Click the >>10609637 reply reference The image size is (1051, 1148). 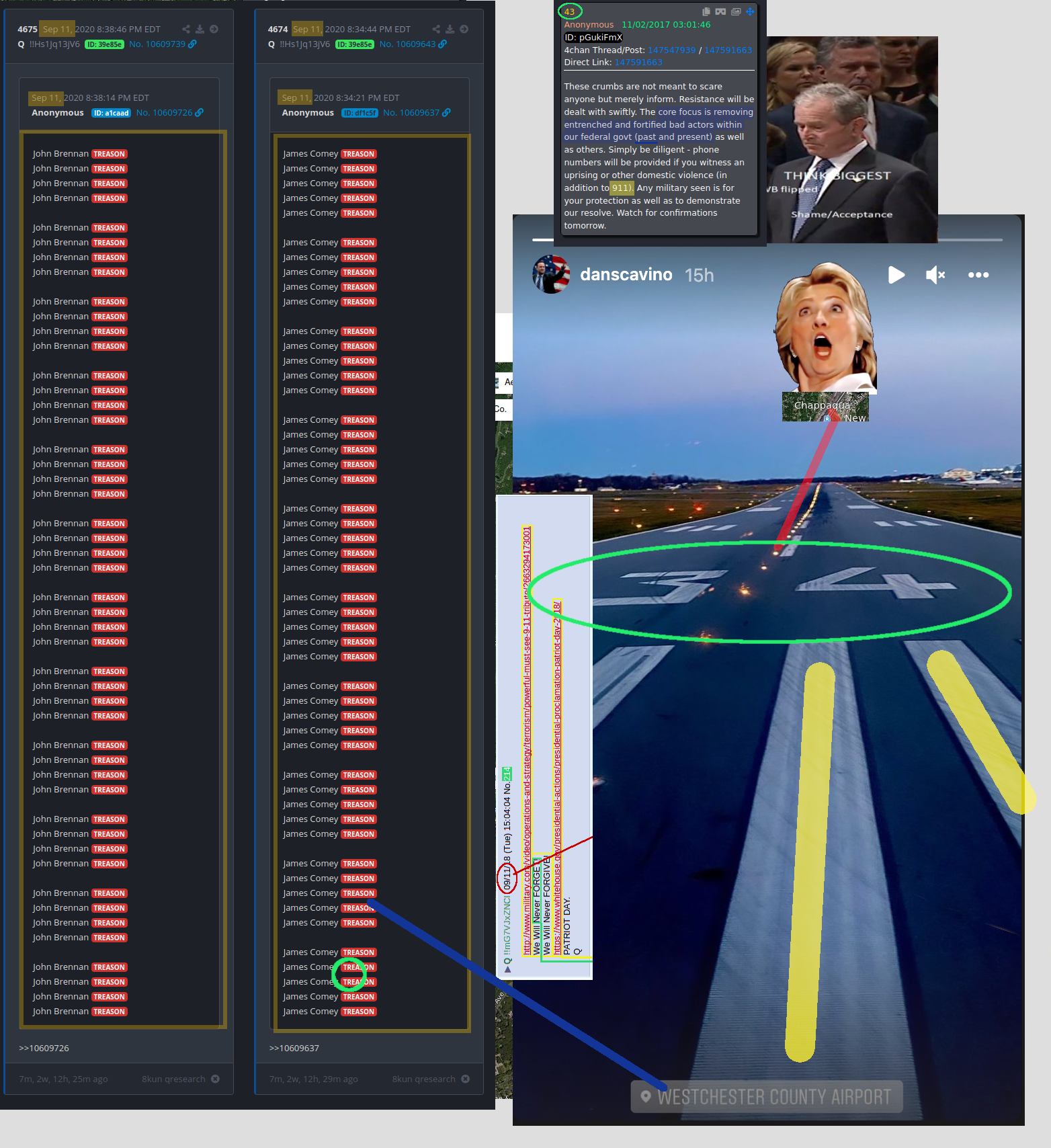tap(294, 1048)
